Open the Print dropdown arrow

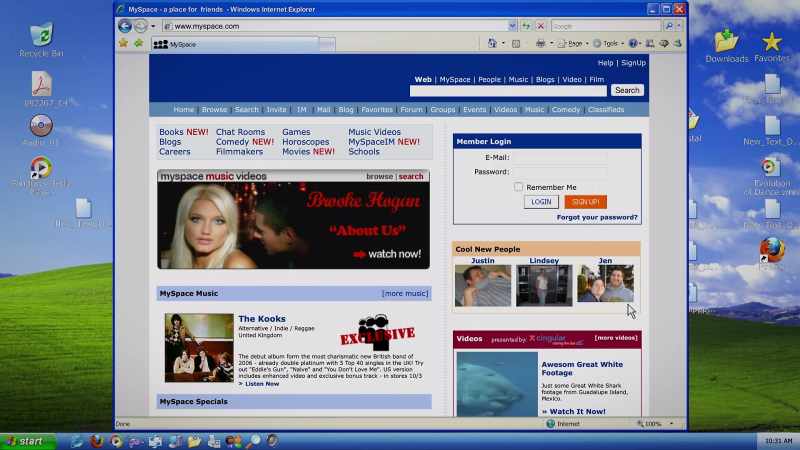tap(552, 44)
